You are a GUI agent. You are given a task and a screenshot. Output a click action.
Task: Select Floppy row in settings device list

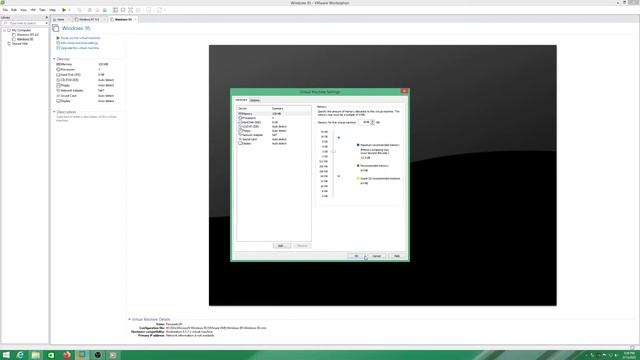(274, 131)
